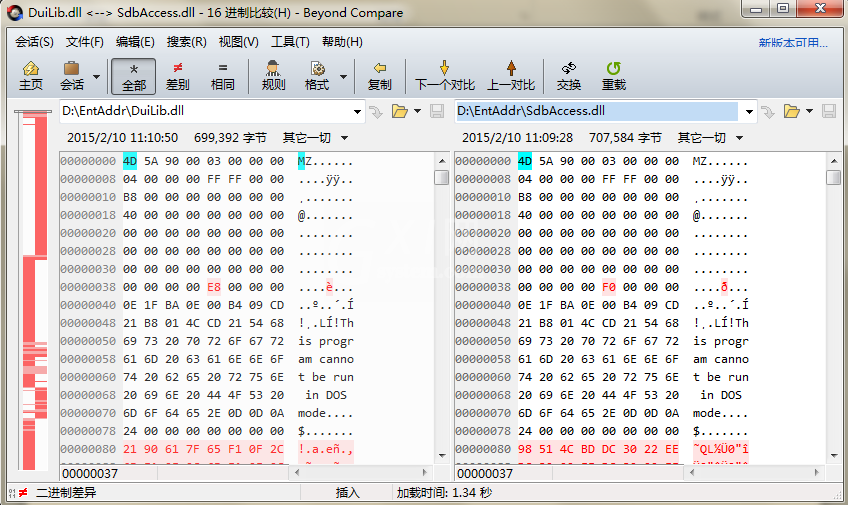848x505 pixels.
Task: Open the View (视图) menu
Action: (x=238, y=42)
